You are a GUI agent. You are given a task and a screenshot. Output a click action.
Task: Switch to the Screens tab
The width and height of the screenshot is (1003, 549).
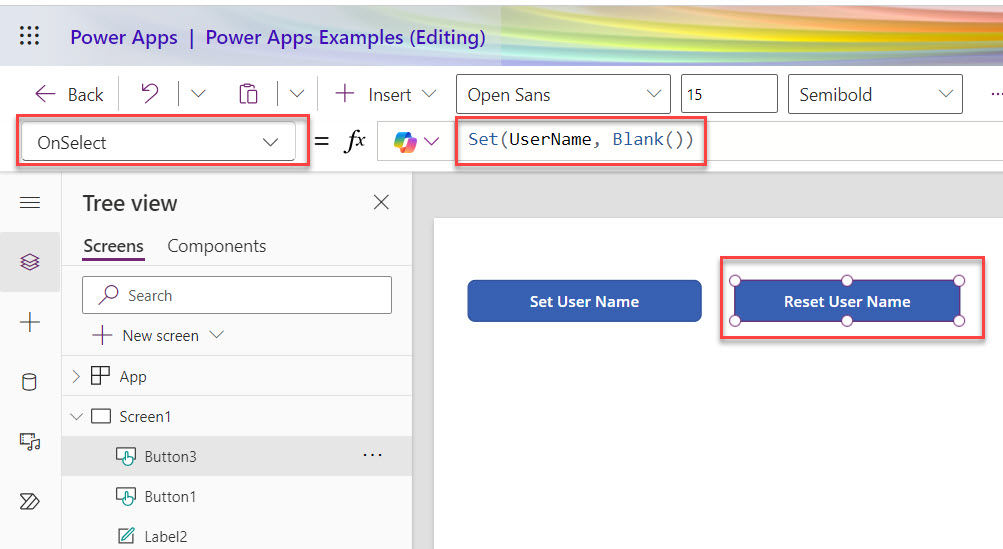[113, 246]
